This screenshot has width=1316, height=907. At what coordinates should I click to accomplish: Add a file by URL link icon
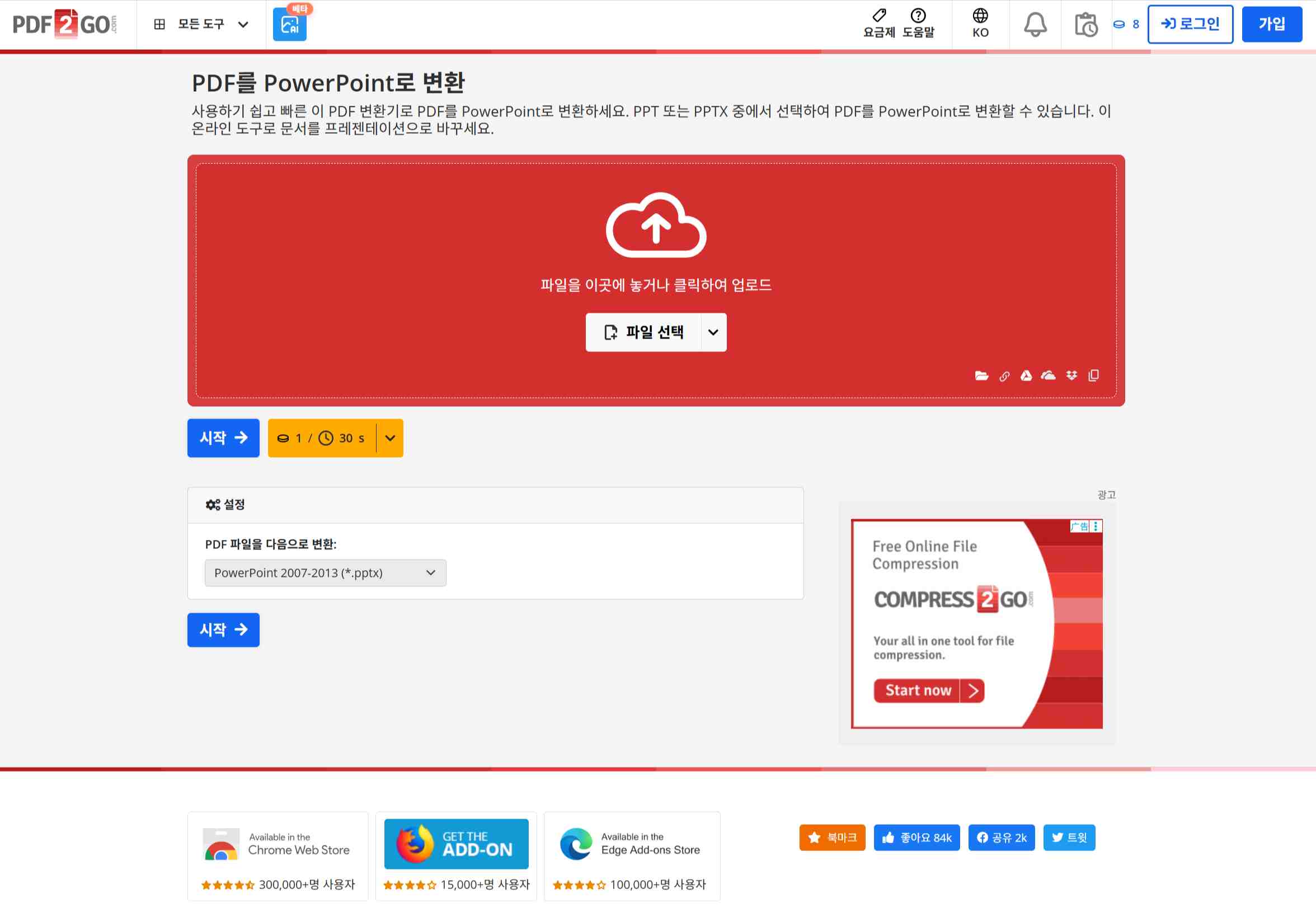click(1004, 376)
